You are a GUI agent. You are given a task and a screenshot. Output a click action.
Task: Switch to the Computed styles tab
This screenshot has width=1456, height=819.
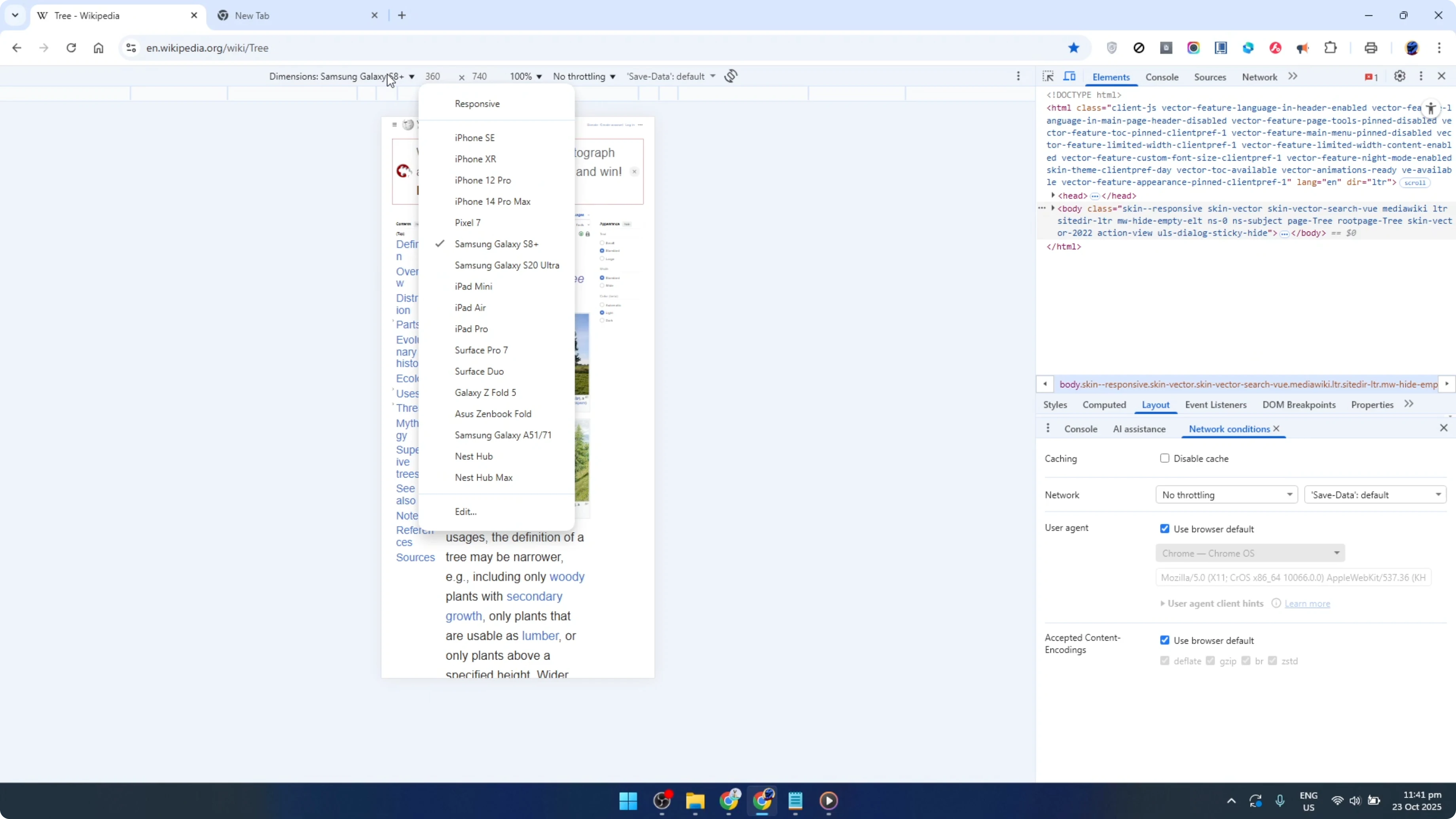1104,405
